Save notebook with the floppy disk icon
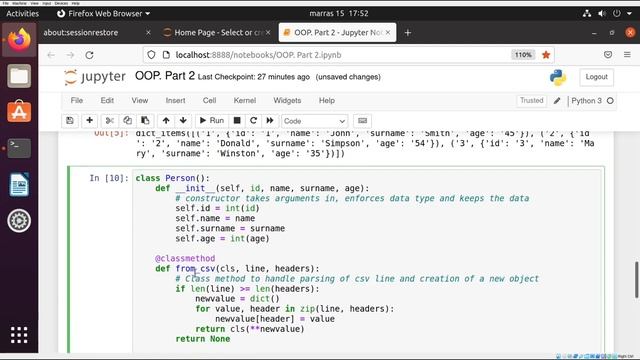 tap(70, 121)
